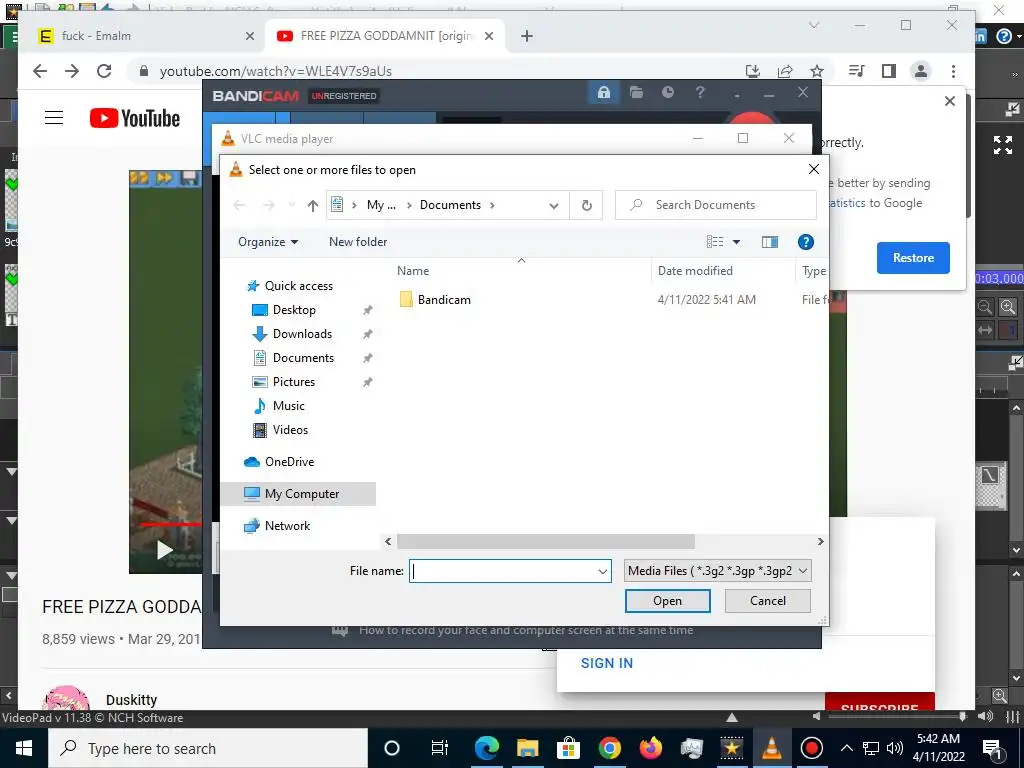Screen dimensions: 1024x768
Task: Select Downloads in navigation pane
Action: 302,334
